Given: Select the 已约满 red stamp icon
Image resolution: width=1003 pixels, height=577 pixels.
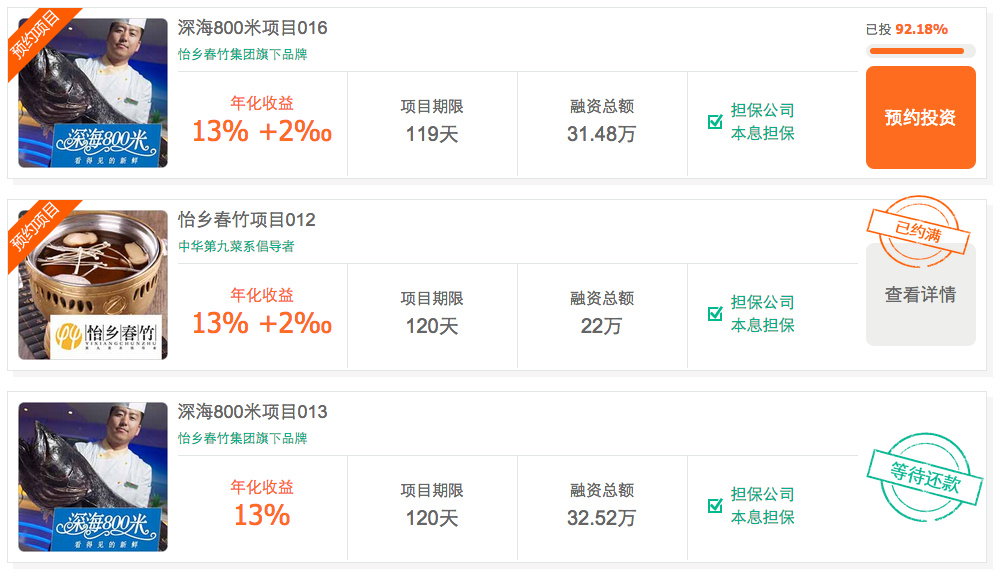Looking at the screenshot, I should [x=919, y=232].
